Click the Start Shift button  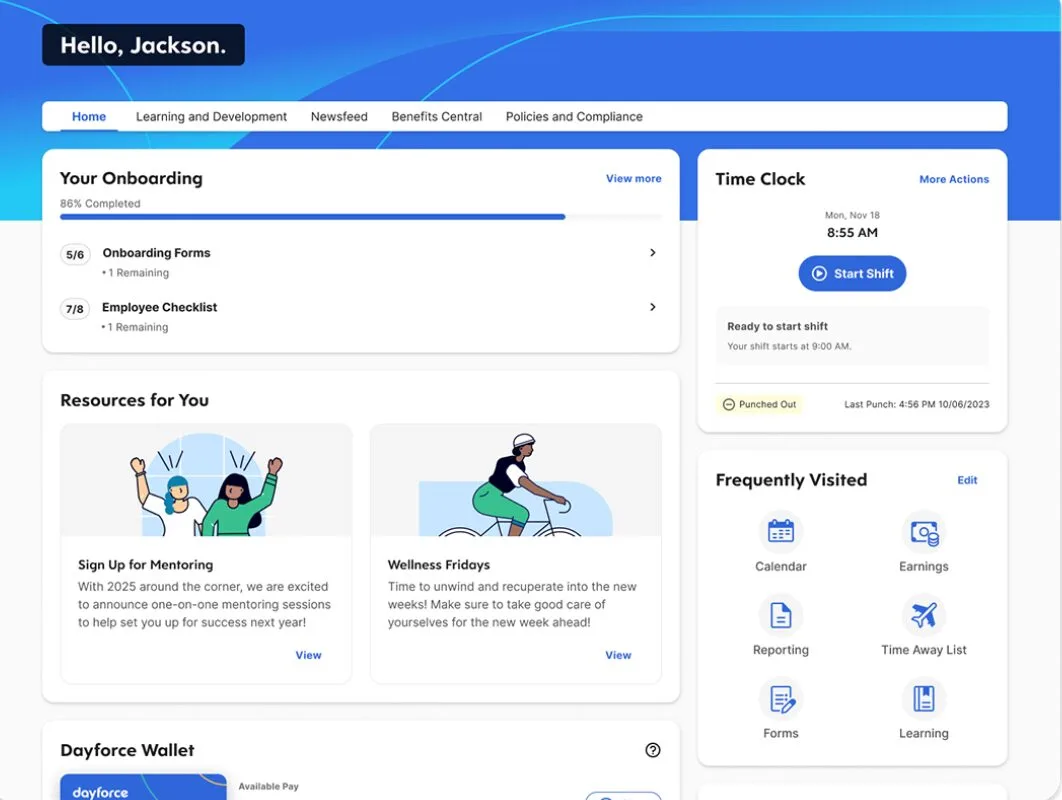[852, 274]
